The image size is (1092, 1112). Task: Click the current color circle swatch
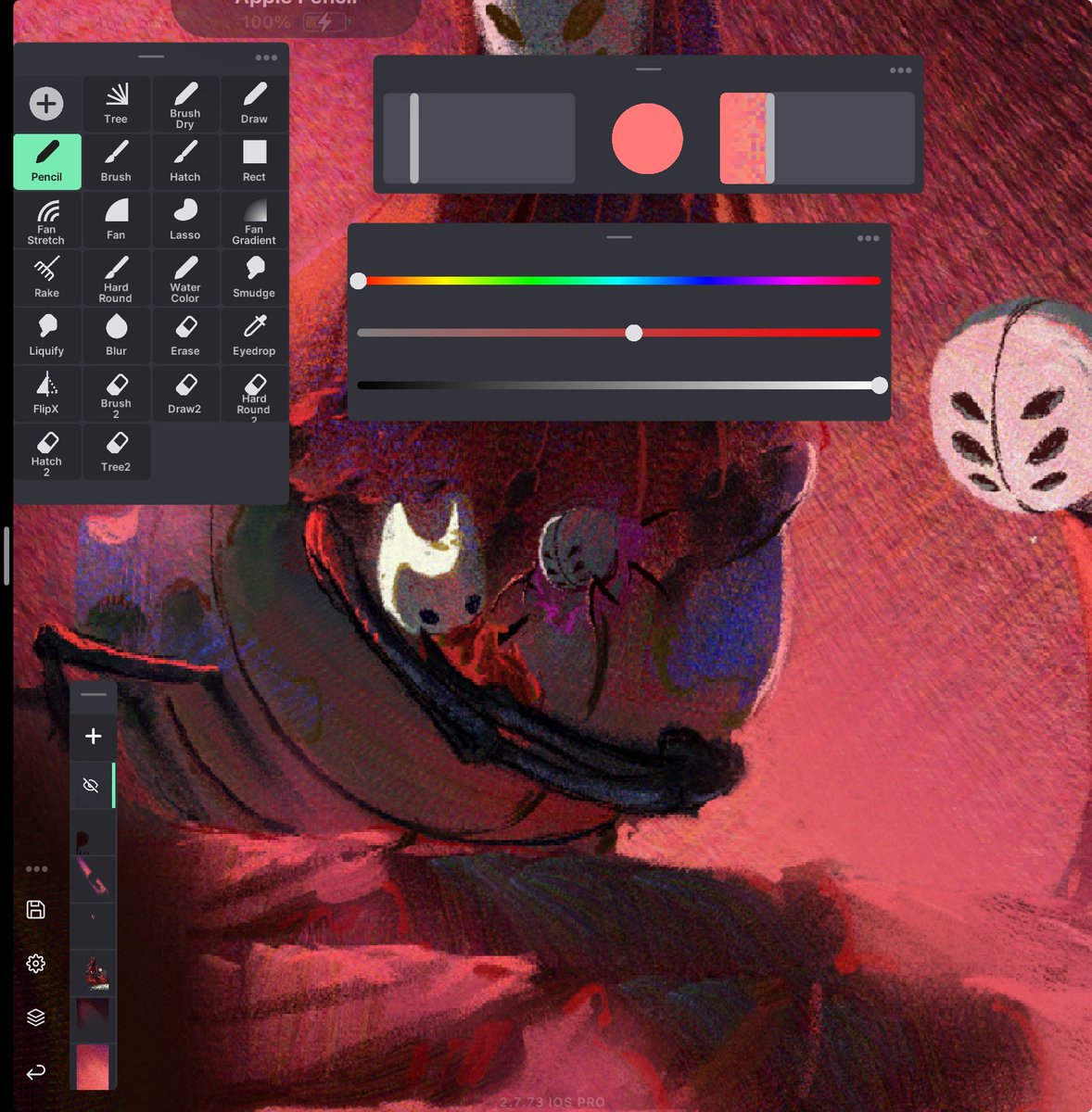[647, 138]
